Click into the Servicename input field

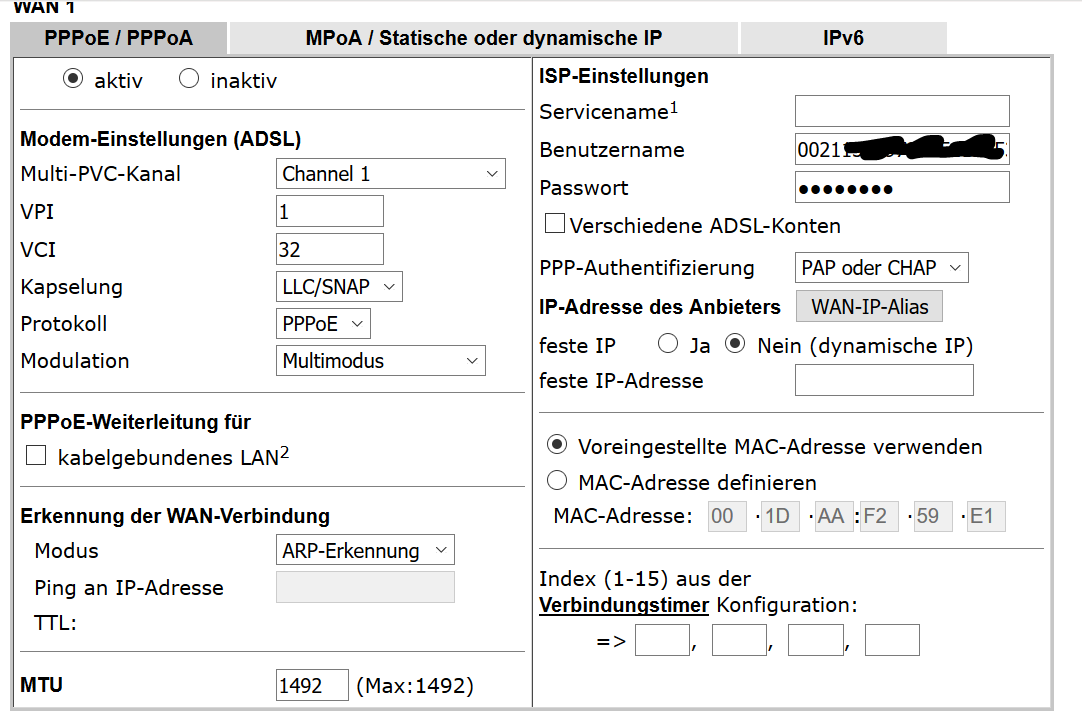tap(901, 111)
